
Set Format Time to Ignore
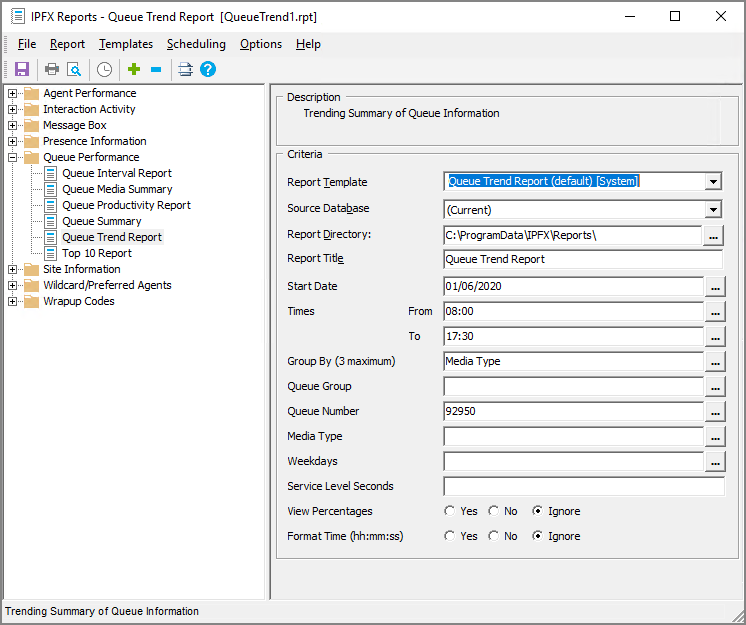tap(537, 536)
